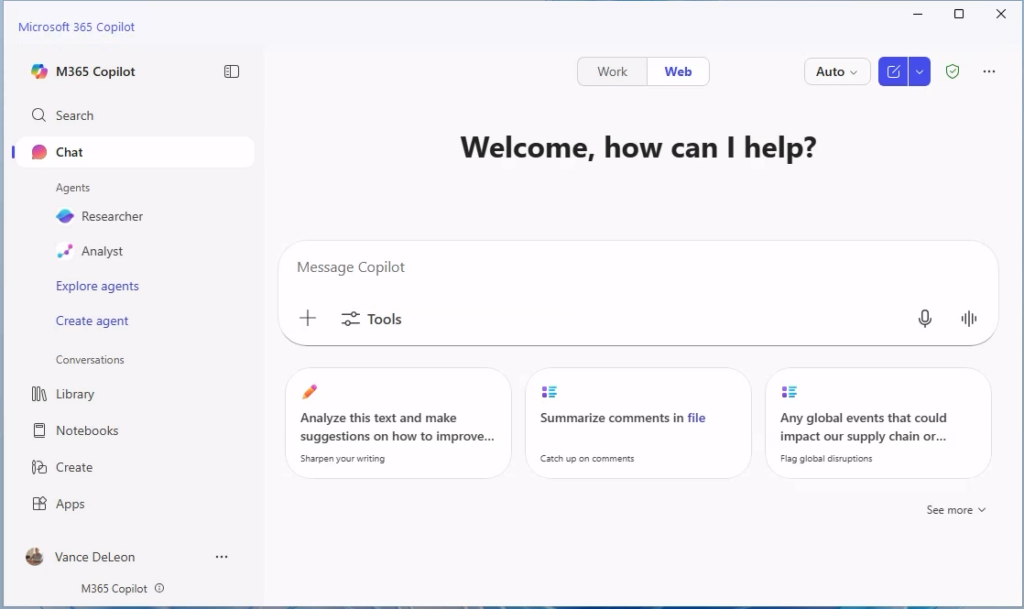Click the info icon beside M365 Copilot
Screen dimensions: 1024x609
160,589
